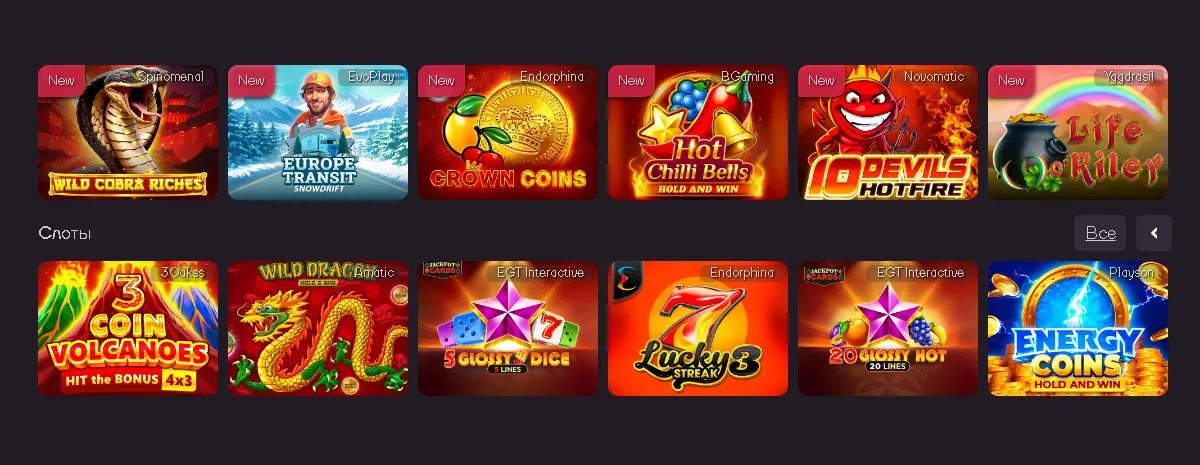Viewport: 1200px width, 465px height.
Task: Launch Europe Transit Snowdrift slot
Action: tap(318, 133)
